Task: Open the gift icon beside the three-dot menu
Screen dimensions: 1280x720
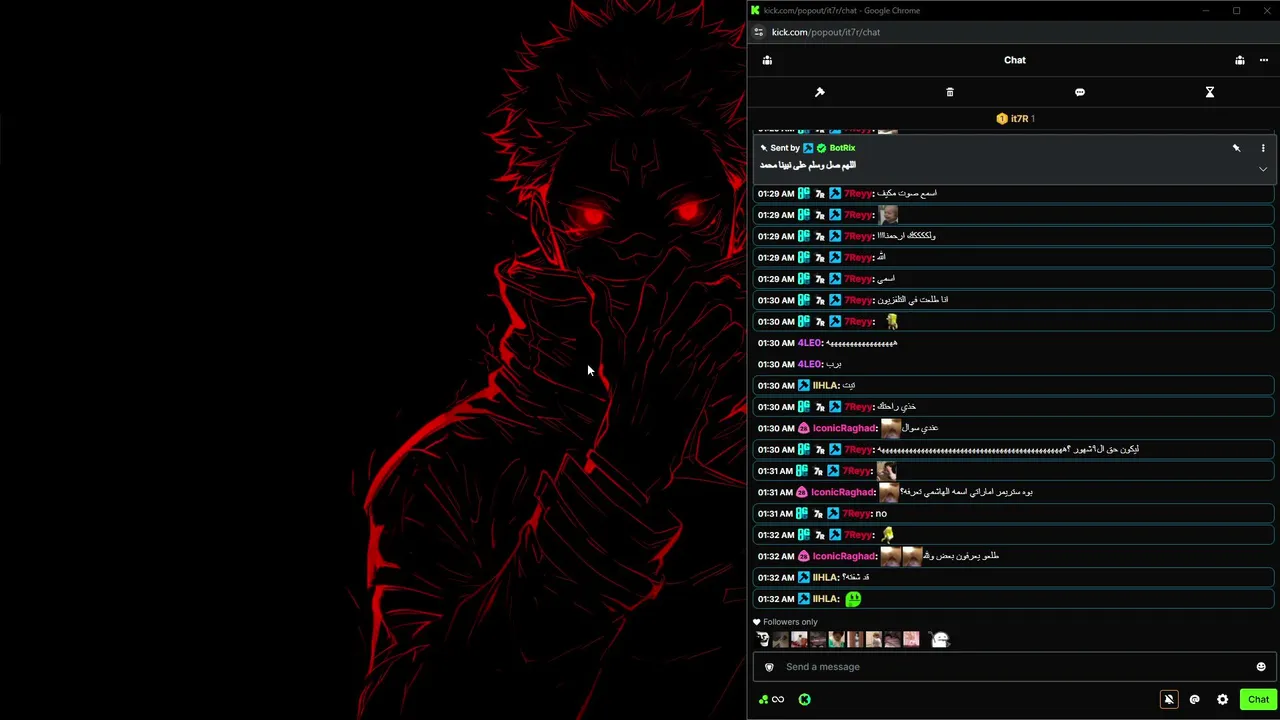Action: (1239, 60)
